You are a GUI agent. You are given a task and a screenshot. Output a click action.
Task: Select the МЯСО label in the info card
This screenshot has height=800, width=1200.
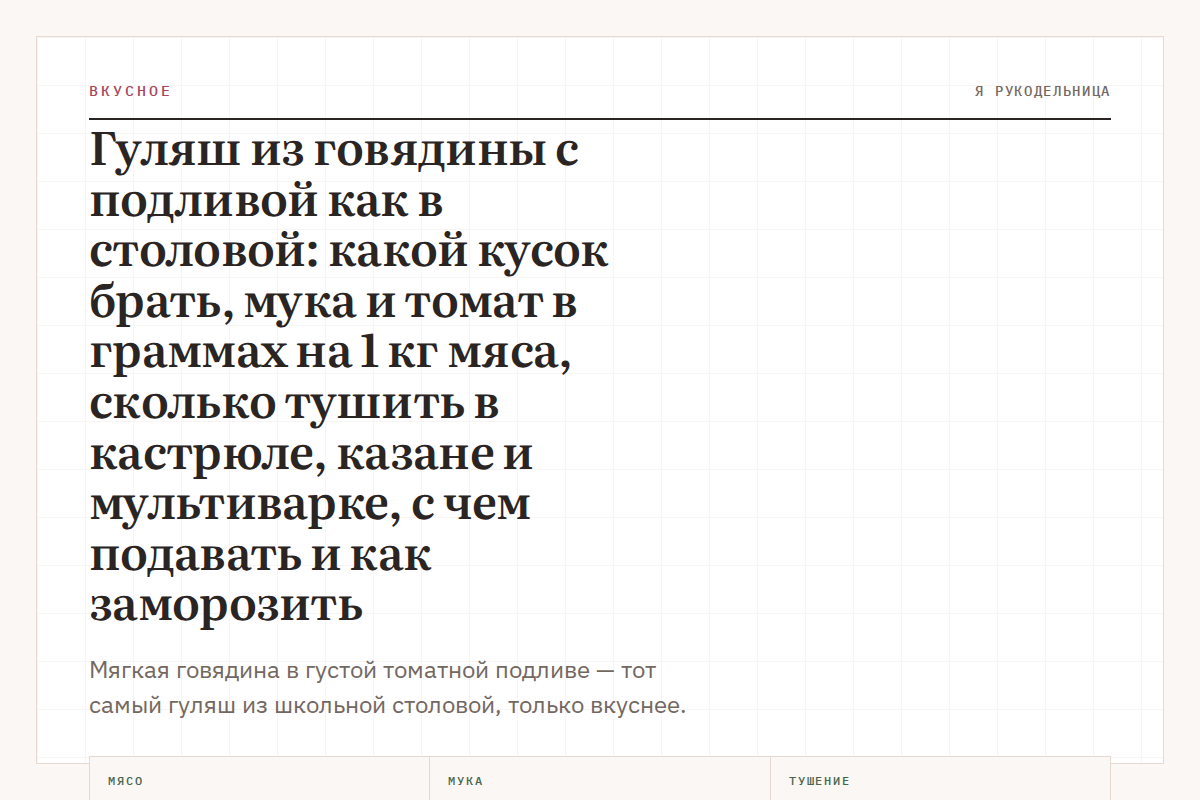click(x=125, y=781)
